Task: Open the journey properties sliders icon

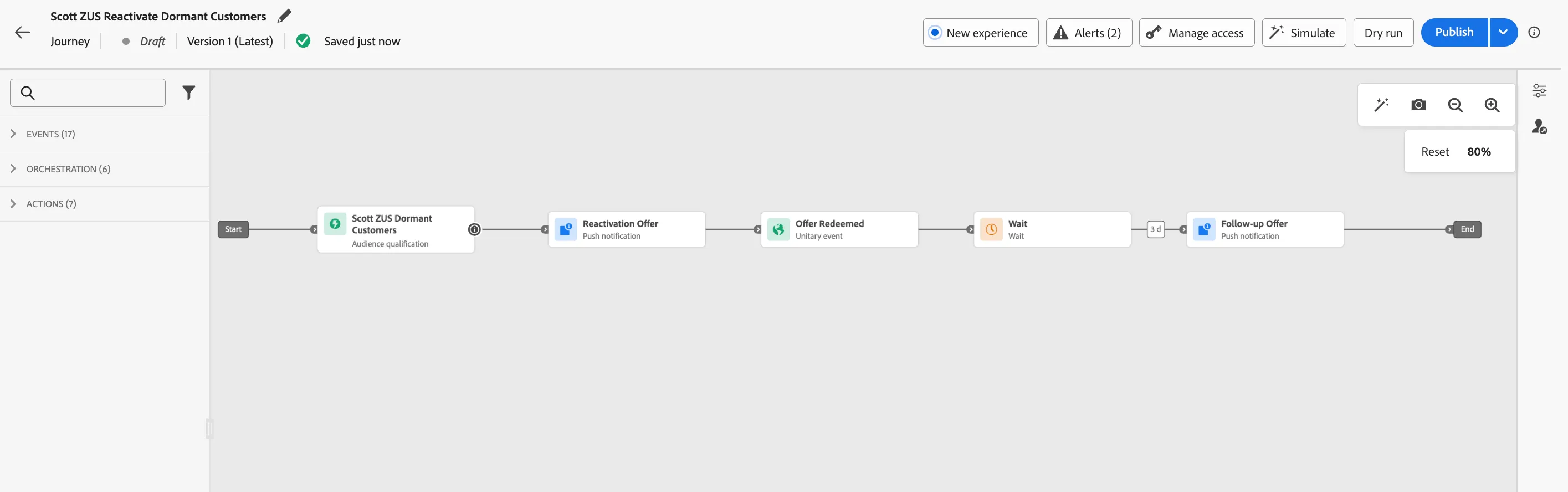Action: coord(1539,91)
